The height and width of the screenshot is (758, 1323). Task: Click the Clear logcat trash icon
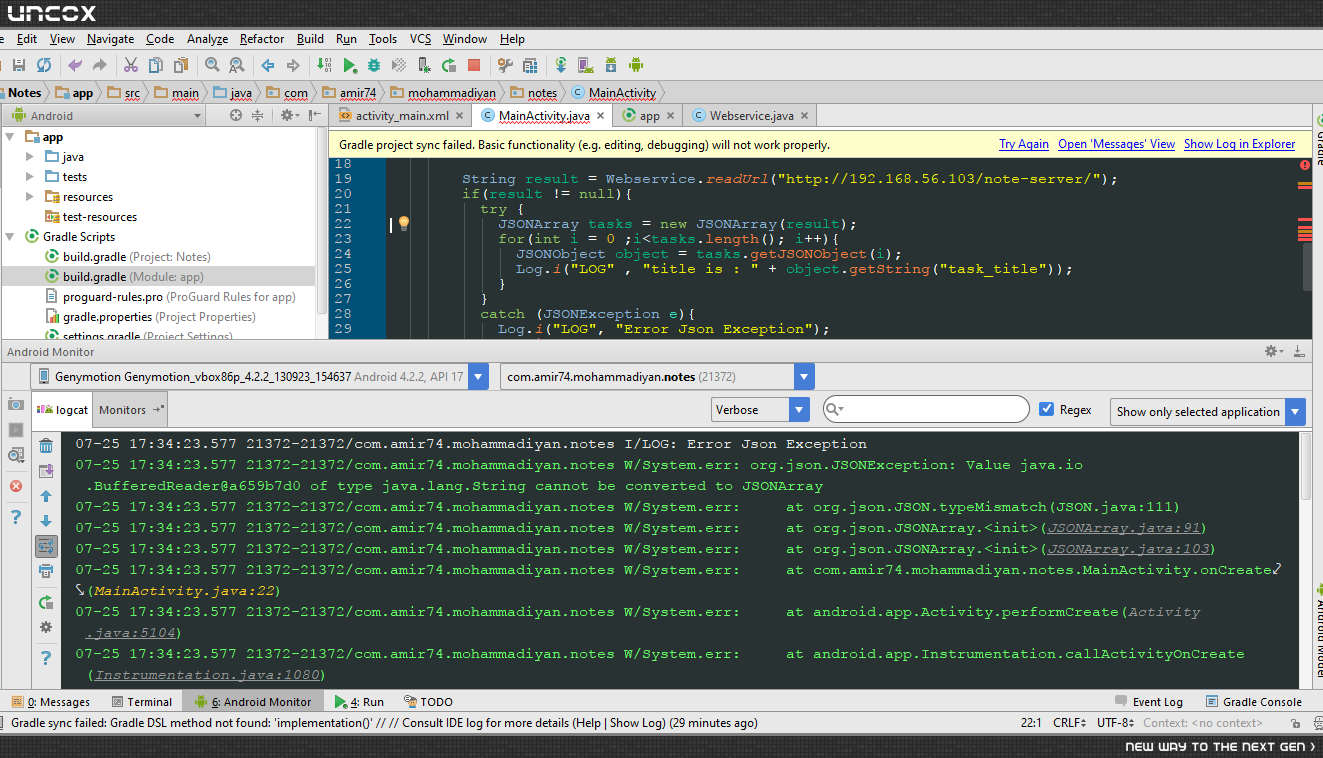pyautogui.click(x=46, y=446)
